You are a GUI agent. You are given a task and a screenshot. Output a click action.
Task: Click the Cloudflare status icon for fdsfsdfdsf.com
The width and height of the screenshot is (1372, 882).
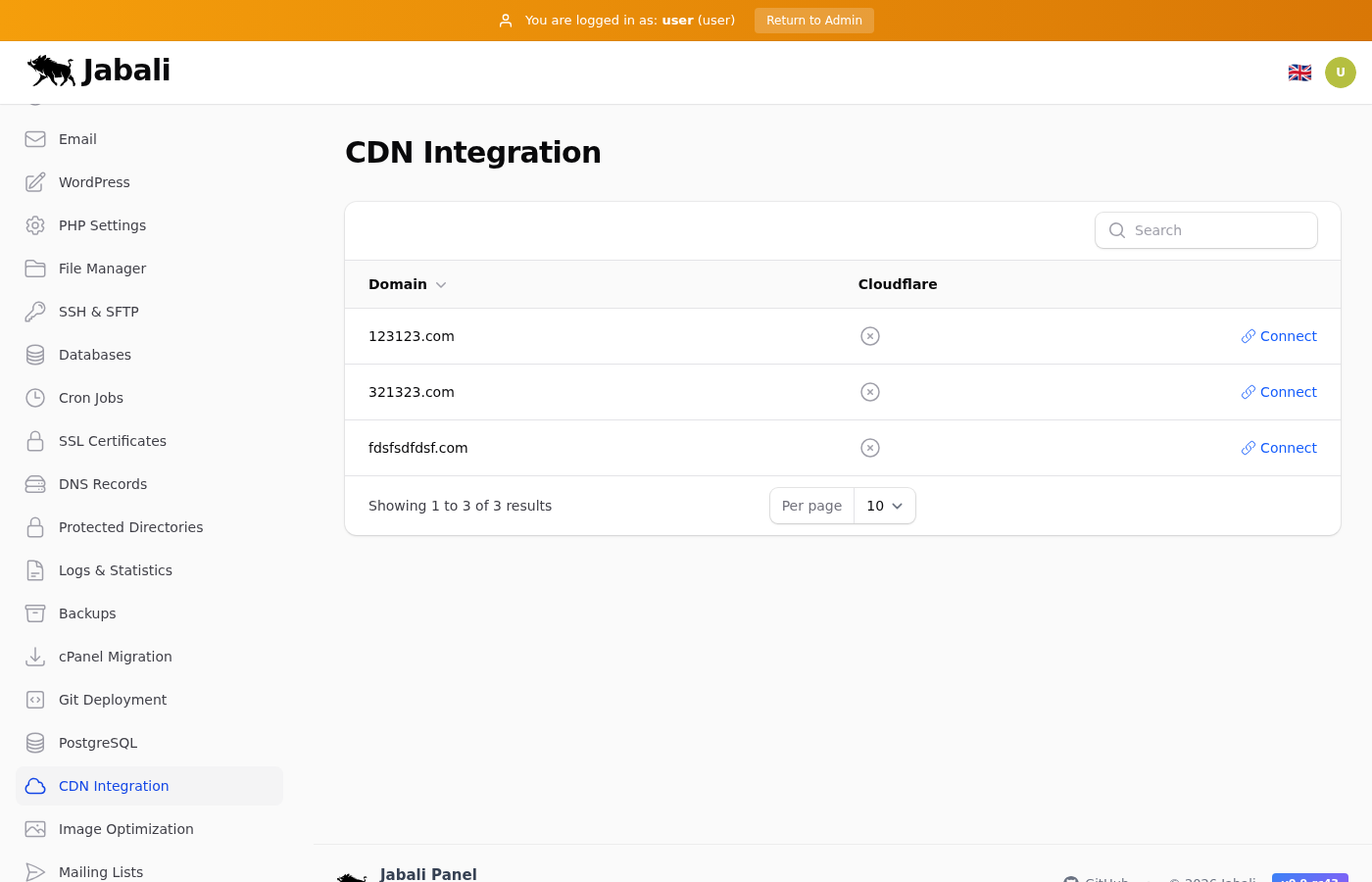(x=869, y=448)
